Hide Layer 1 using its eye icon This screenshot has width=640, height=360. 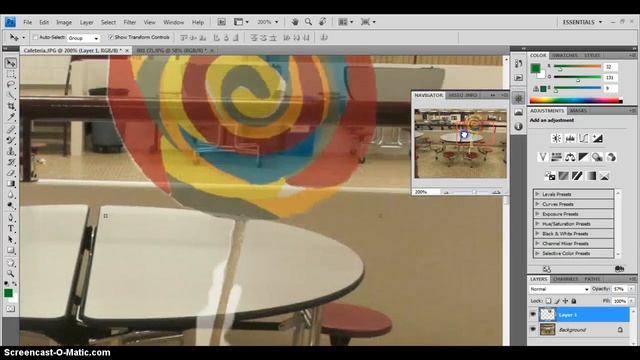[x=533, y=315]
